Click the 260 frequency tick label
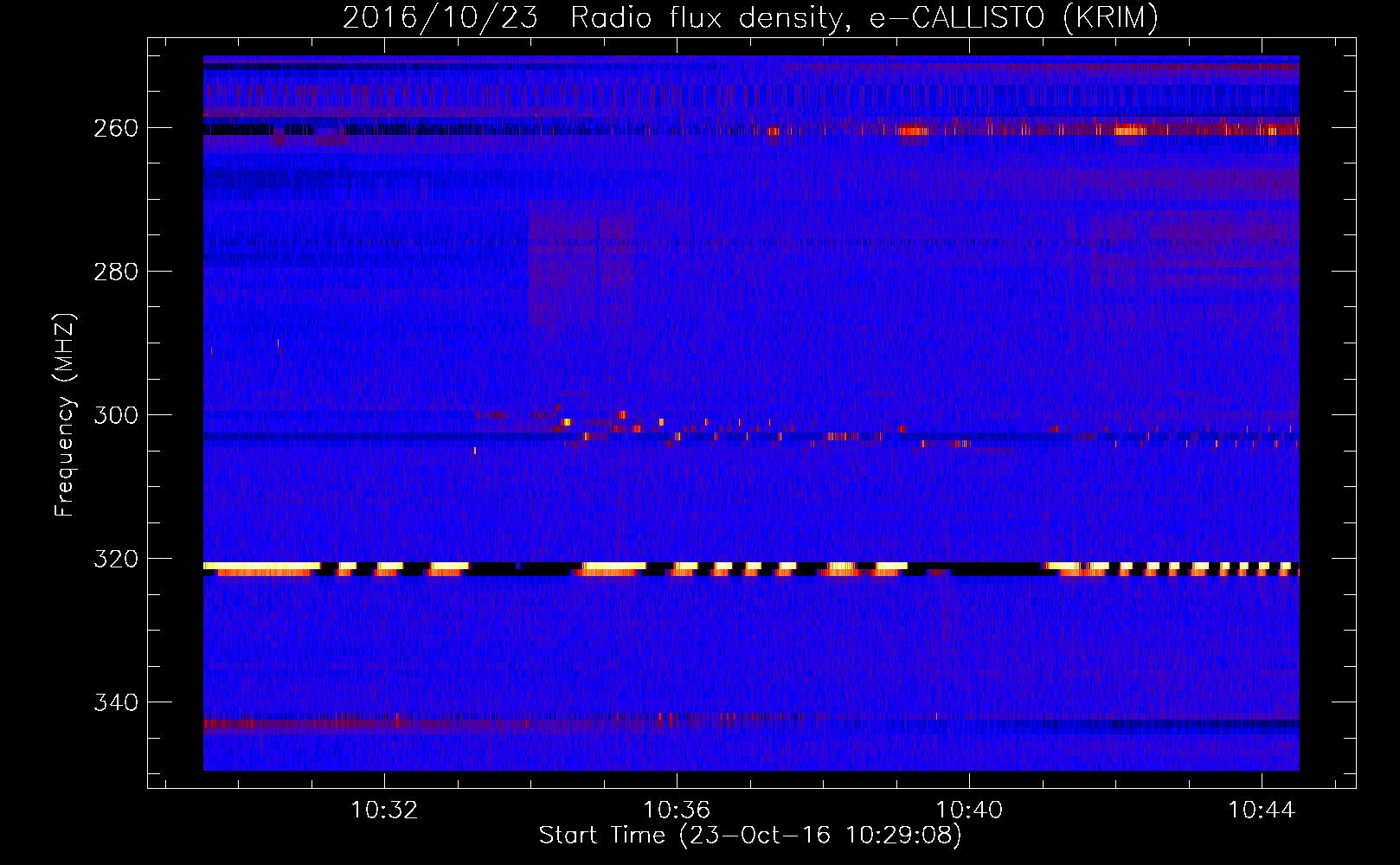The width and height of the screenshot is (1400, 865). [x=115, y=128]
